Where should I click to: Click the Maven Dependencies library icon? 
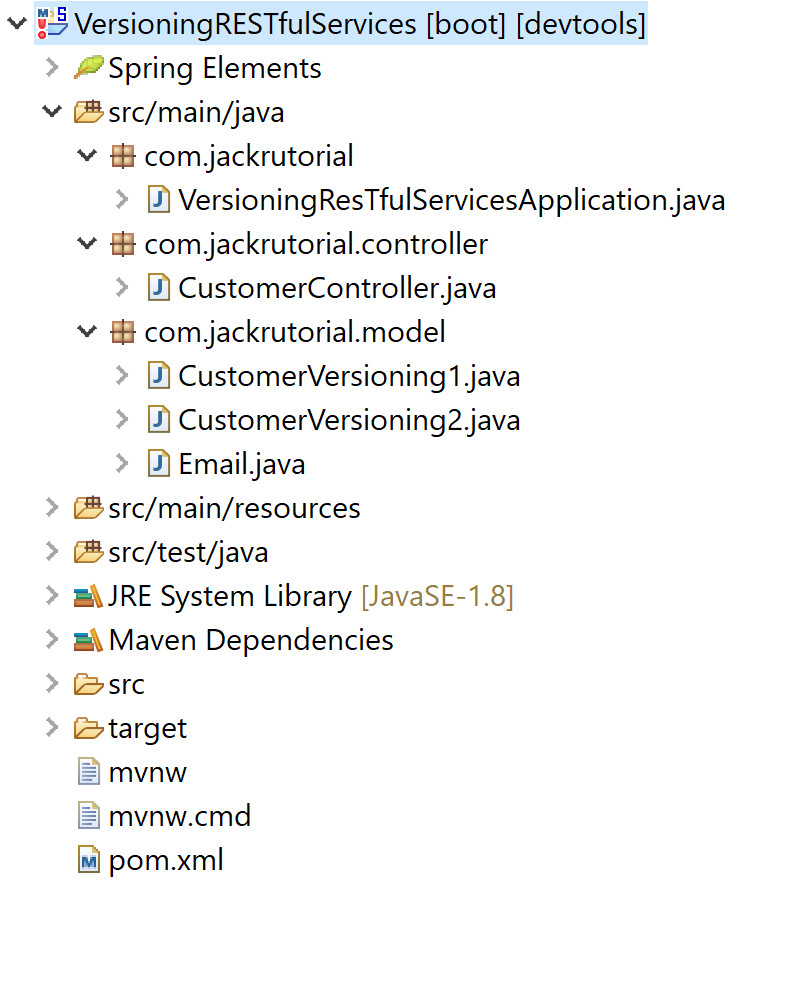point(90,639)
